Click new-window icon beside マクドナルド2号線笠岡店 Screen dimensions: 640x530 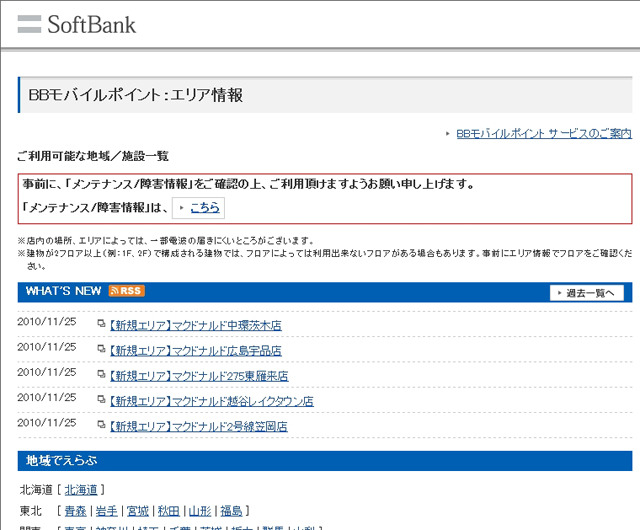(x=101, y=425)
